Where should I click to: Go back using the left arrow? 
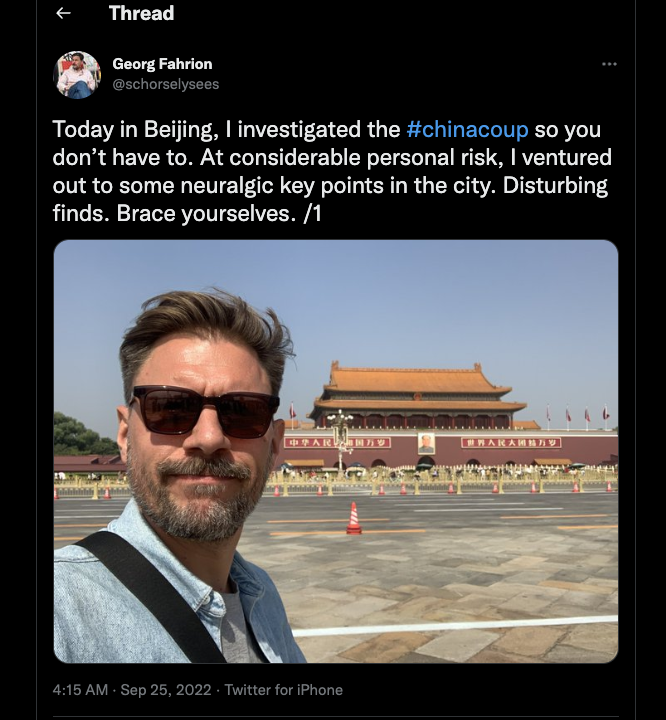[x=63, y=13]
